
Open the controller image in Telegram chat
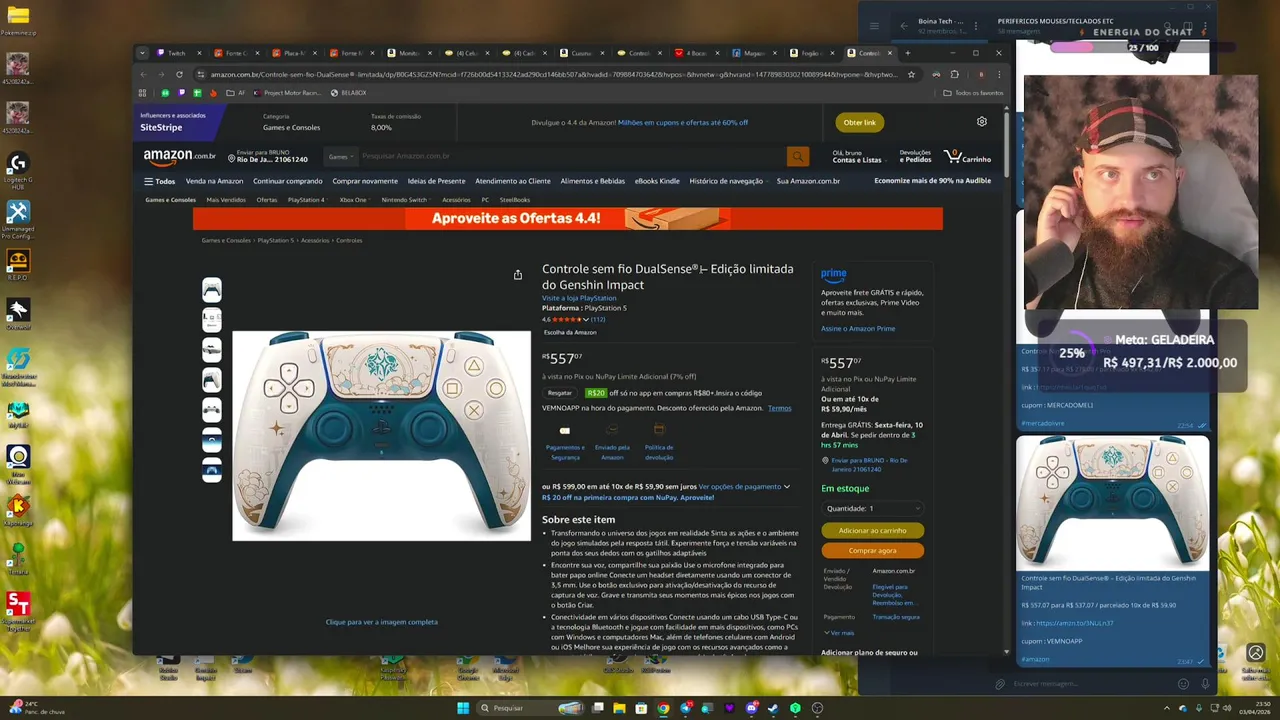tap(1112, 503)
